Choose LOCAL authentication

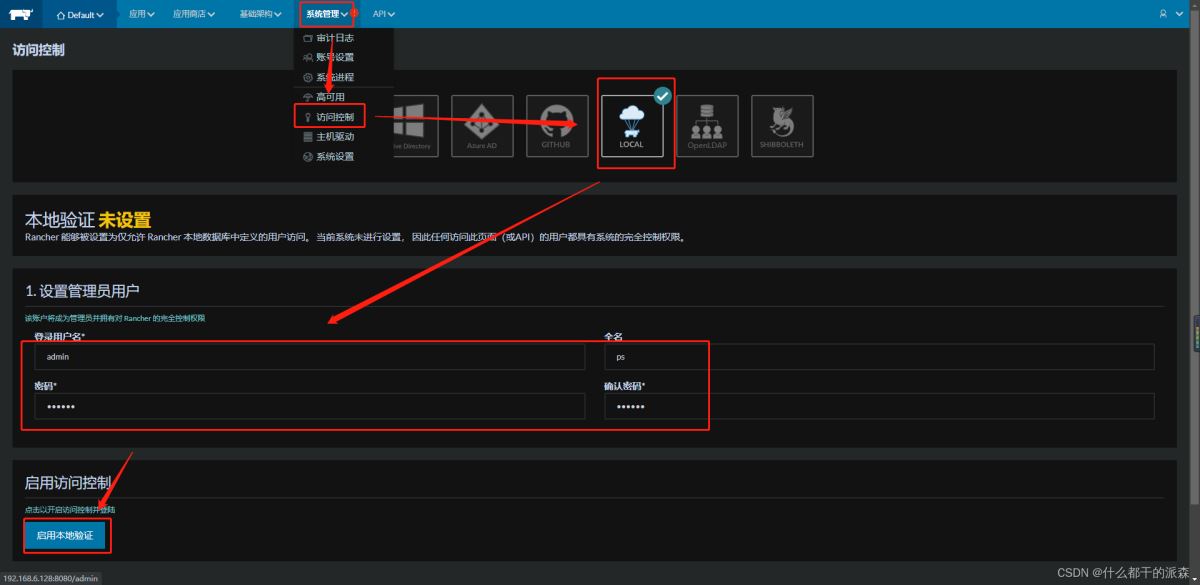[x=632, y=126]
